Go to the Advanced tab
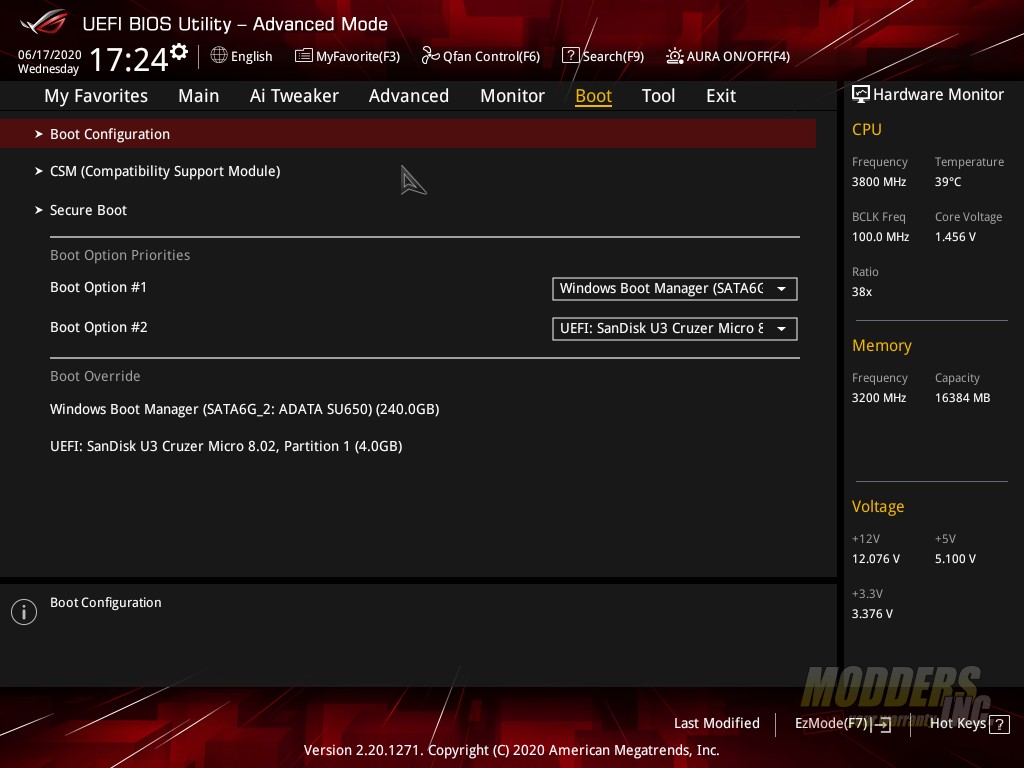 (x=409, y=96)
